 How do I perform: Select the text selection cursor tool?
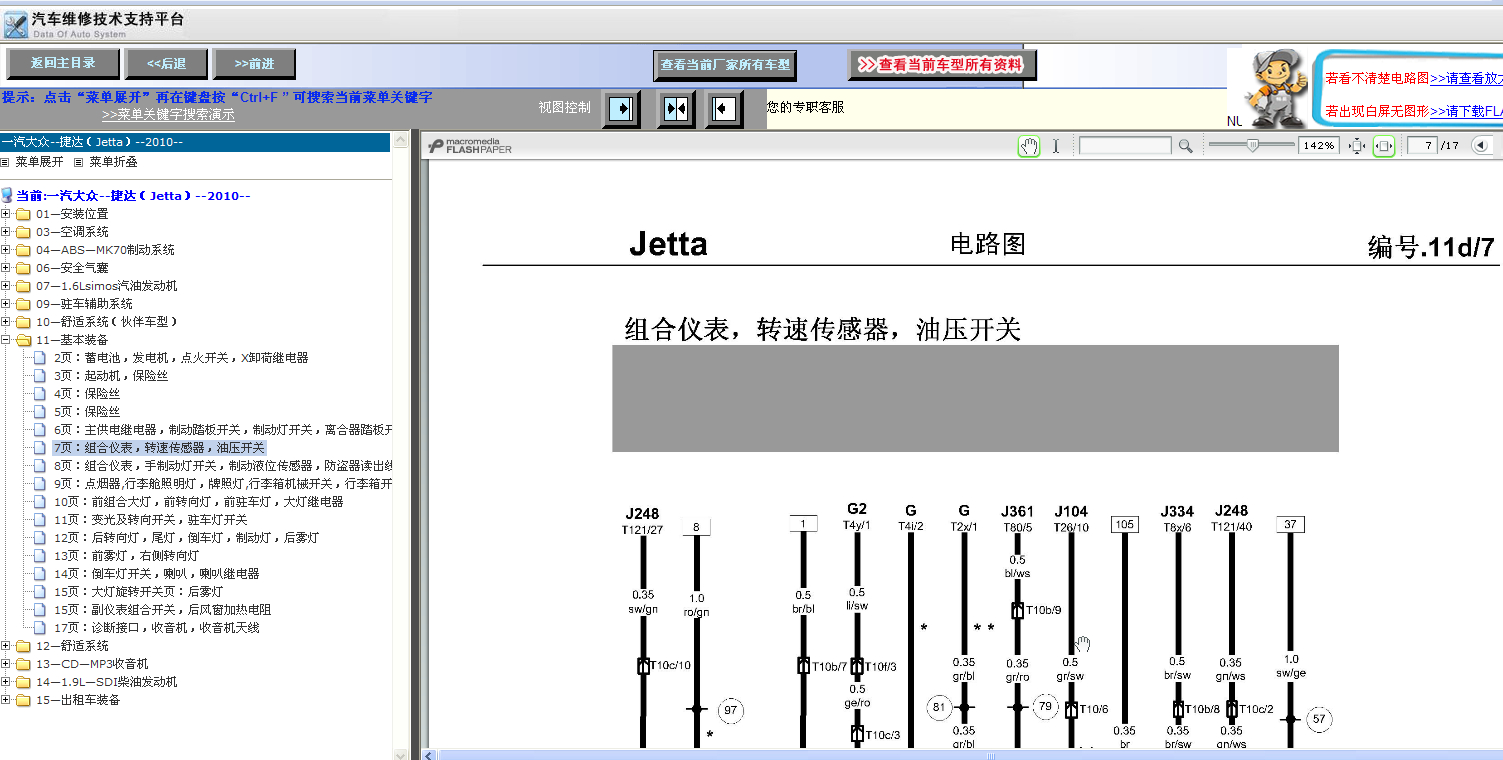1056,146
